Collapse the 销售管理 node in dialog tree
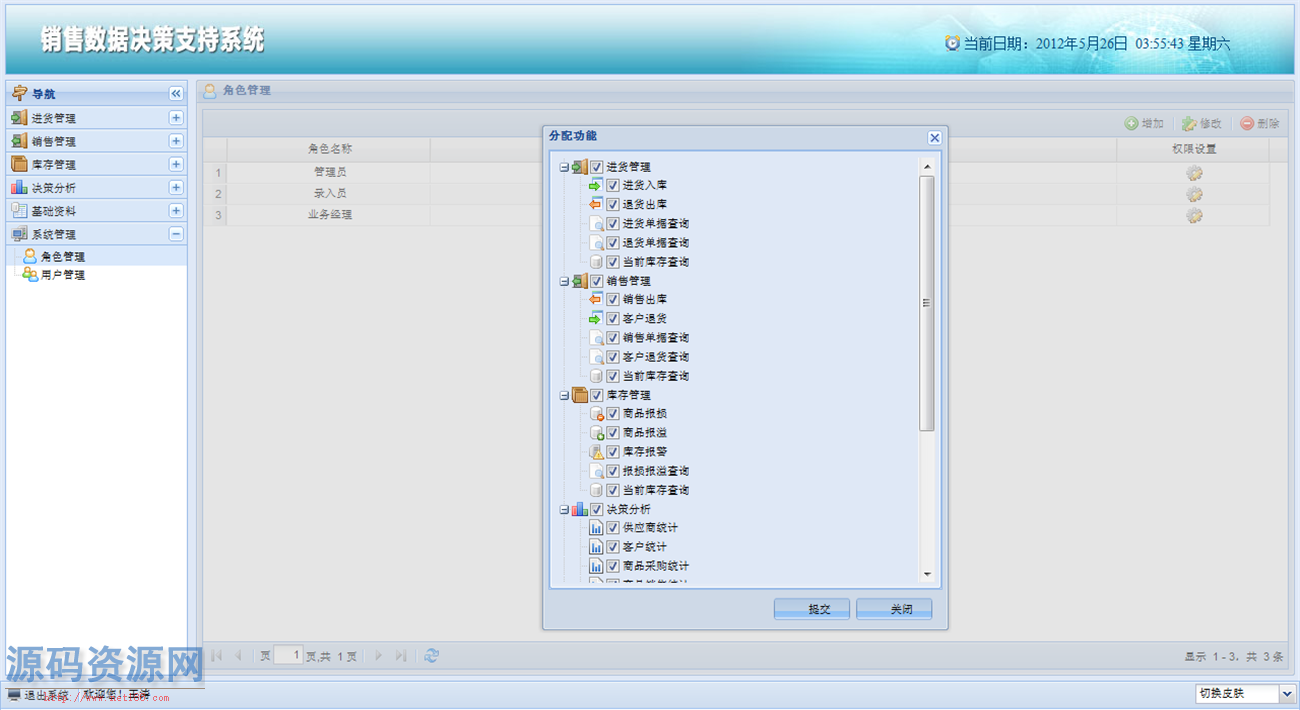Viewport: 1300px width, 710px height. [x=565, y=281]
